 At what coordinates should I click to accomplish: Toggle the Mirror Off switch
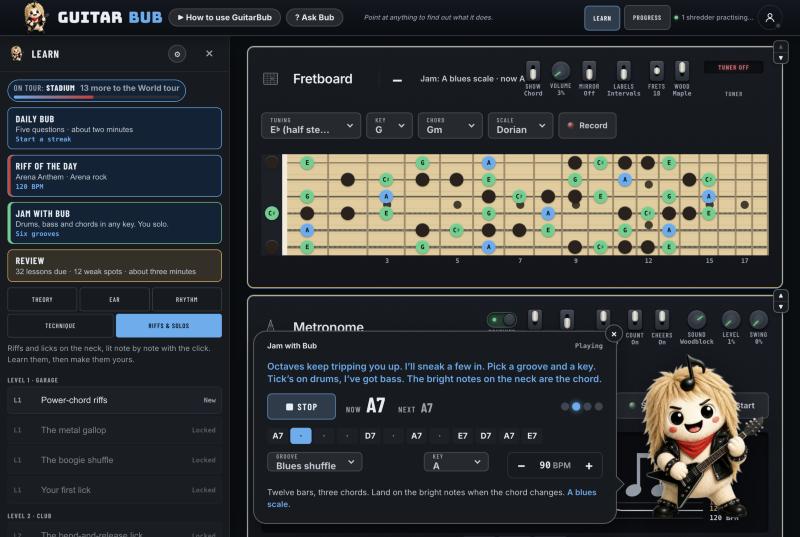coord(589,72)
